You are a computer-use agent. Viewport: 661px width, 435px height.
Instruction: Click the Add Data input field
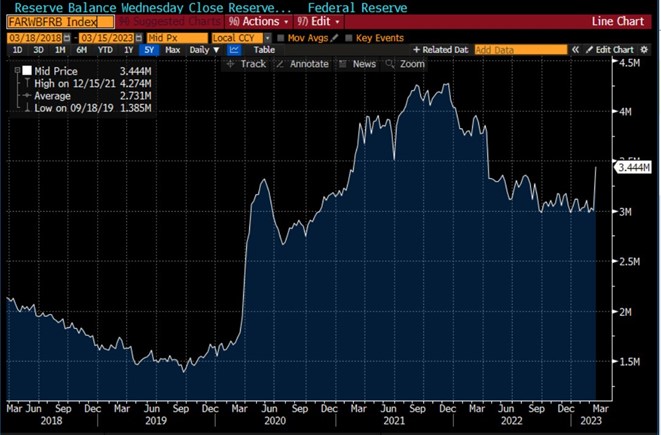point(518,49)
